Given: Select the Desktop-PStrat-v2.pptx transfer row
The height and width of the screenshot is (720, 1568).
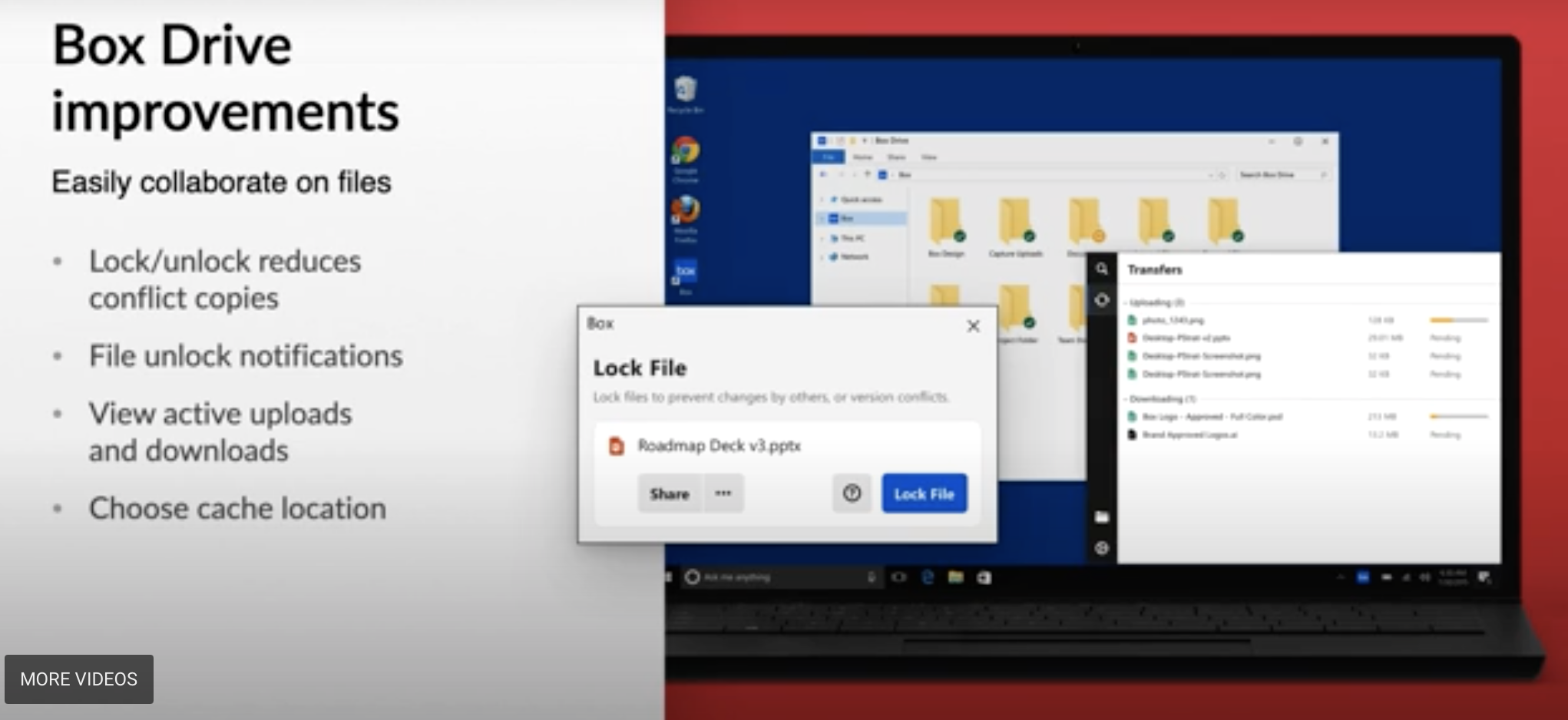Looking at the screenshot, I should [x=1308, y=338].
